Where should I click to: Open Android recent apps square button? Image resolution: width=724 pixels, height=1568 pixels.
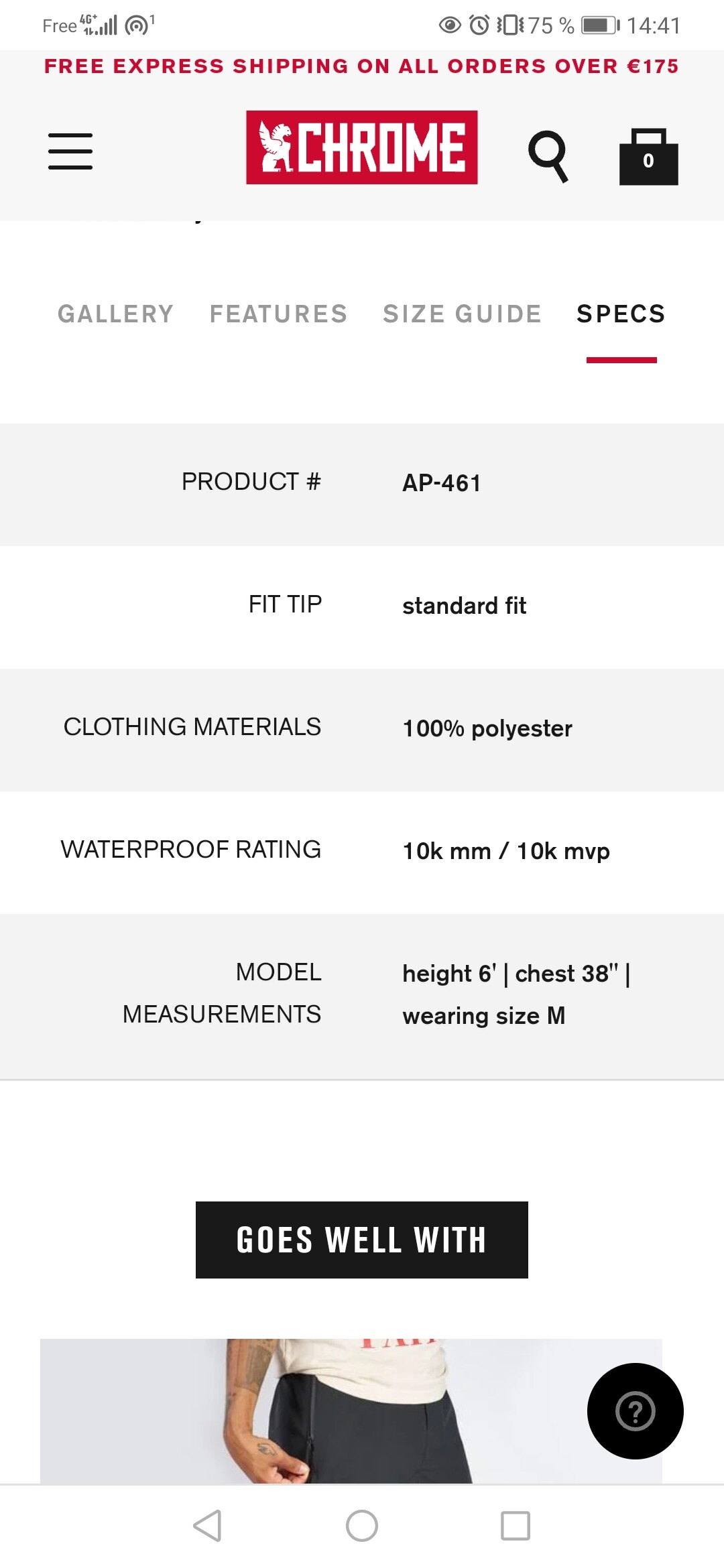(x=516, y=1526)
